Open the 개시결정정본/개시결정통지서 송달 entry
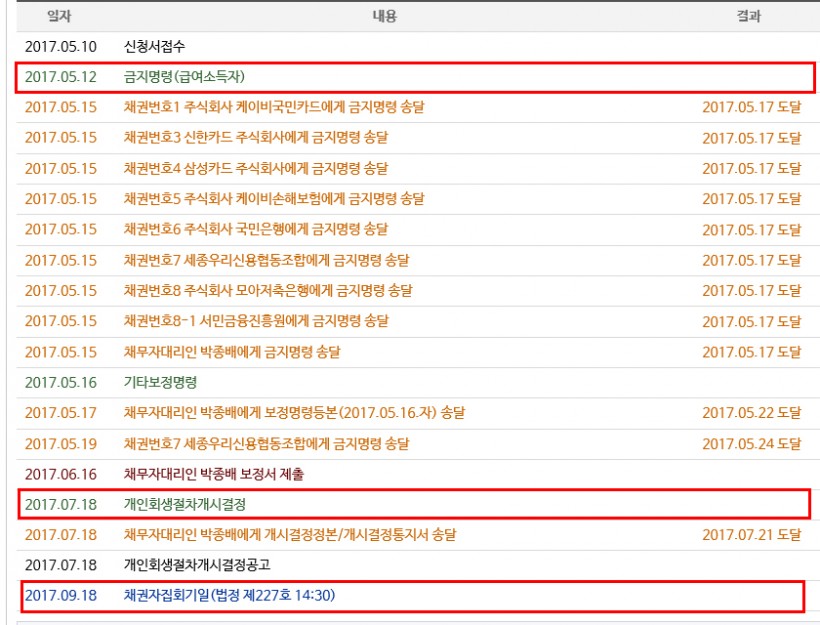Screen dimensions: 820x625 [290, 535]
